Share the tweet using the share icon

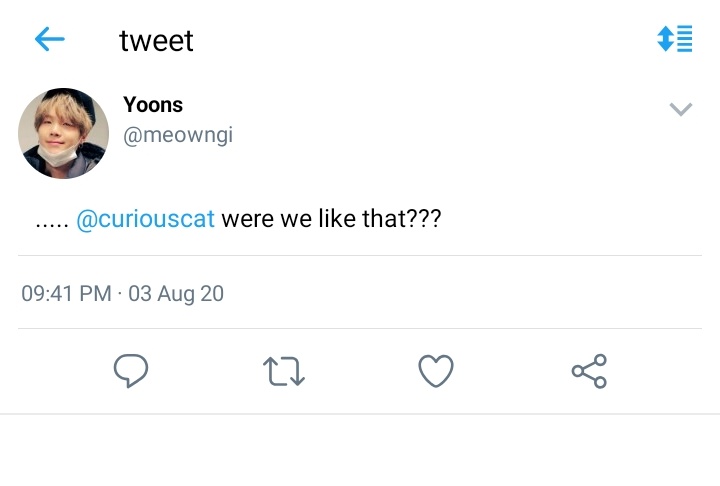tap(589, 371)
